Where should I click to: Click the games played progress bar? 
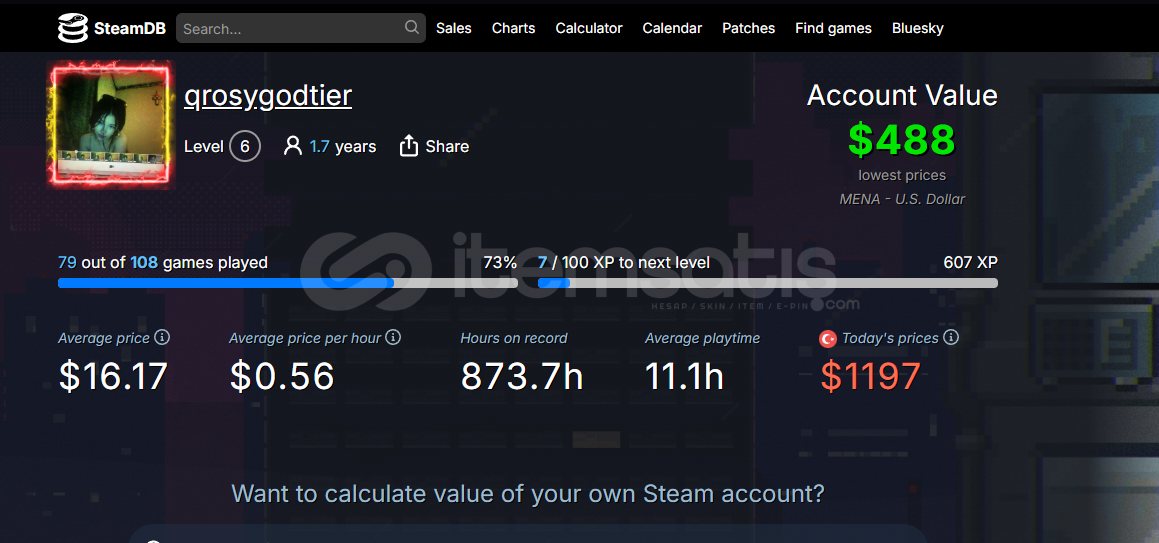tap(288, 283)
